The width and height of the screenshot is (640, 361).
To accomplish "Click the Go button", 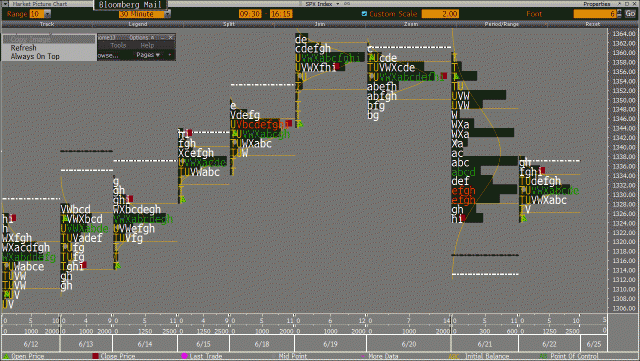I will tap(630, 14).
